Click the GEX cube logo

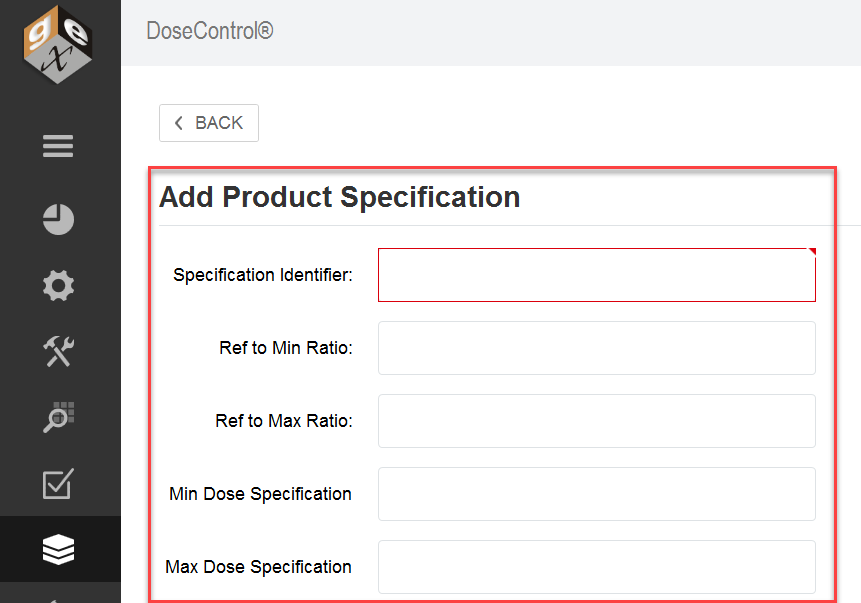[58, 44]
